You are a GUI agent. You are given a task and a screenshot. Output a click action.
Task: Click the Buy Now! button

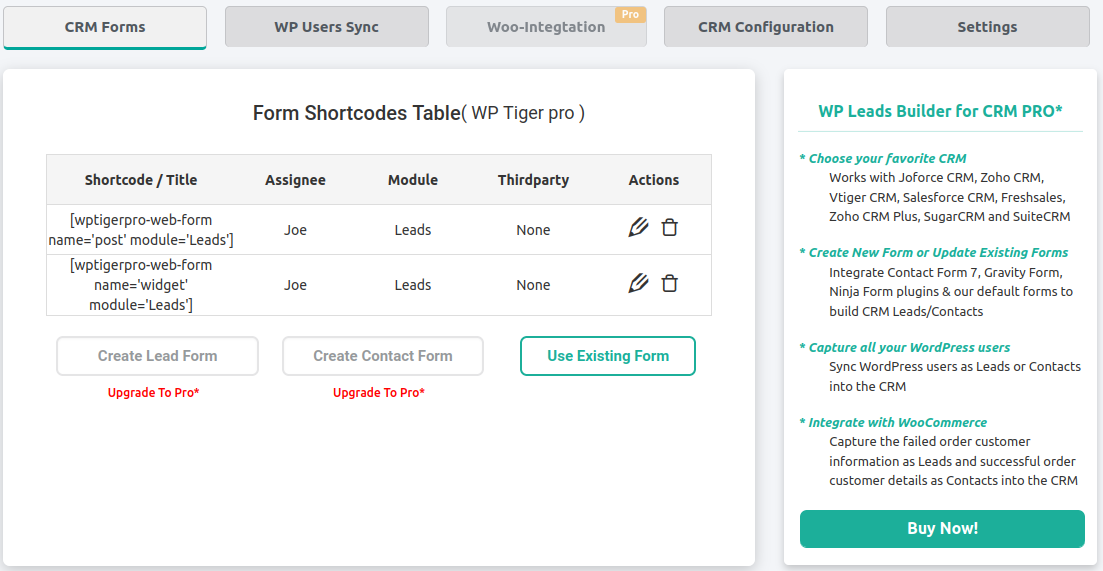tap(942, 529)
